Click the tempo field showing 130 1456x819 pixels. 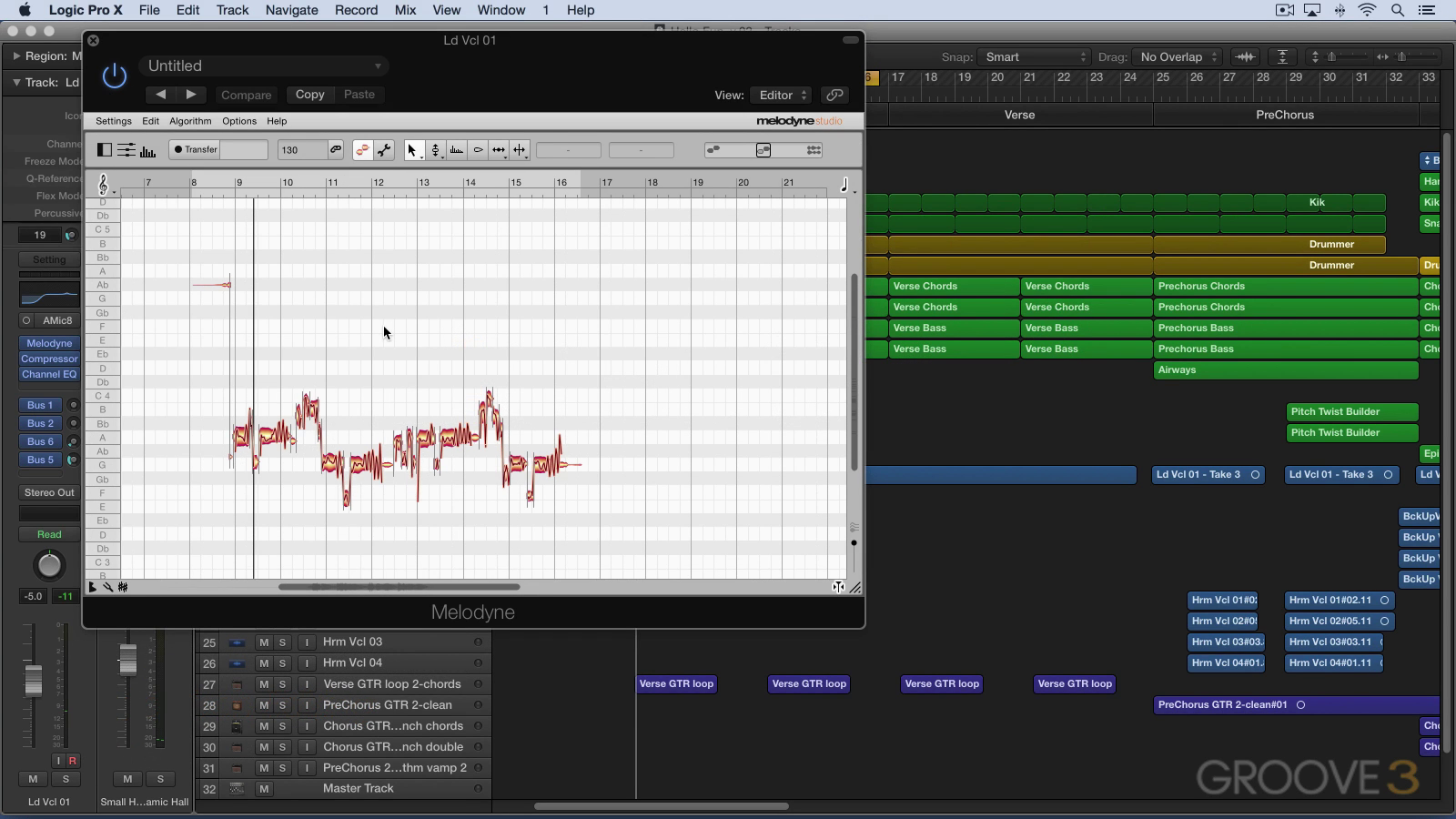(x=302, y=150)
